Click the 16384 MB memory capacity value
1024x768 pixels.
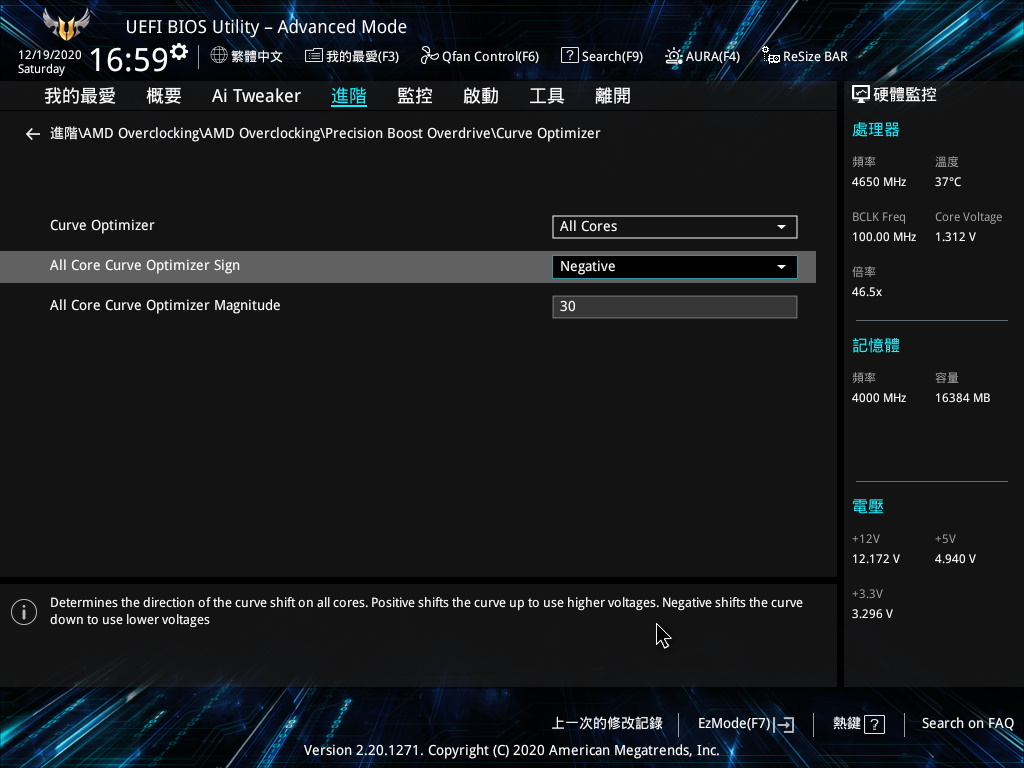[x=963, y=398]
